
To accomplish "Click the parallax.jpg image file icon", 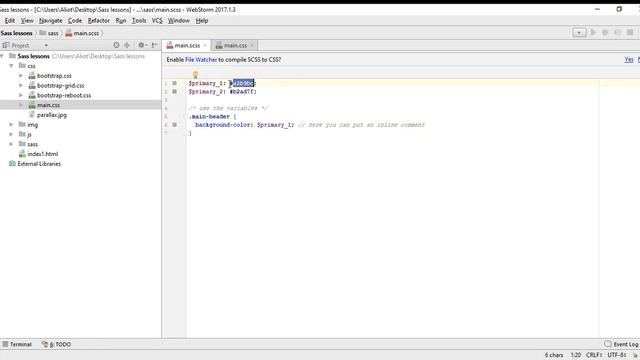I will (x=32, y=115).
